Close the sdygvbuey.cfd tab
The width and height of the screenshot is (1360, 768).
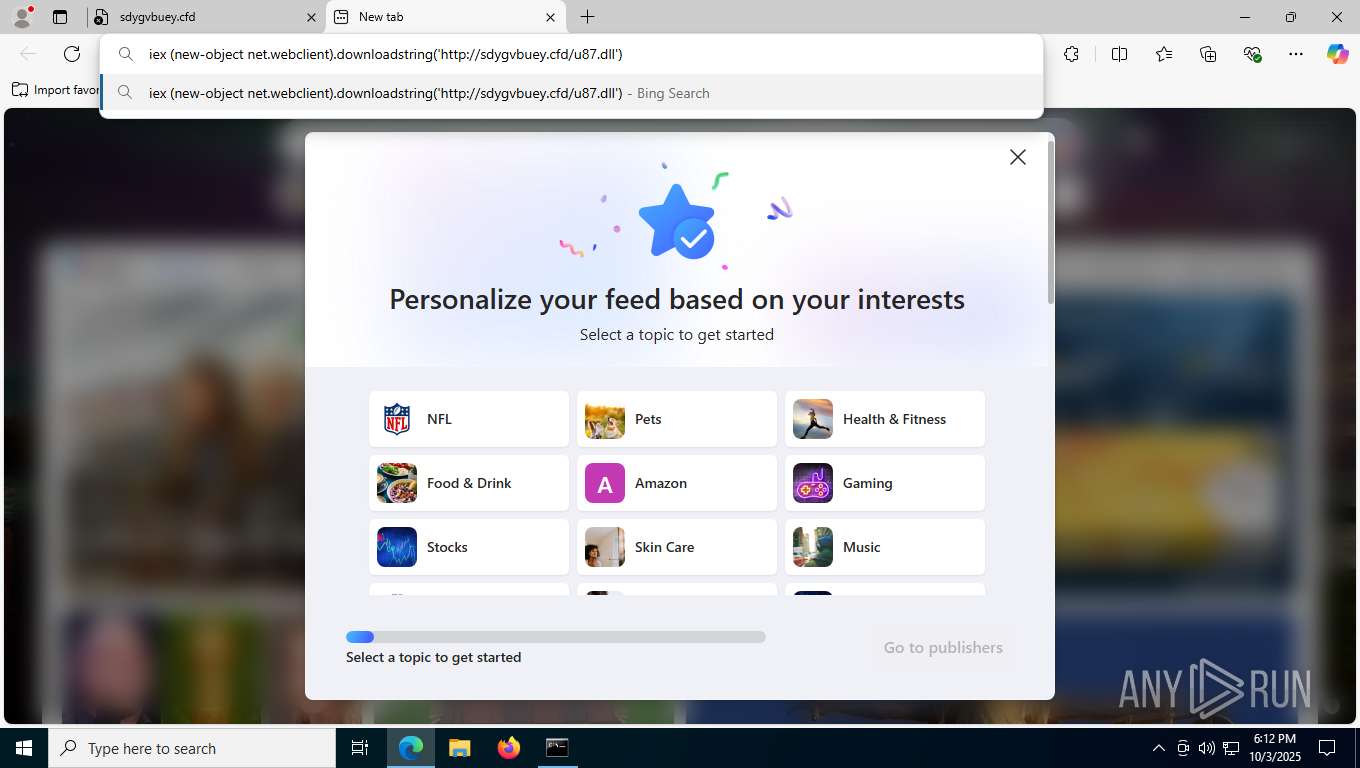[x=312, y=17]
